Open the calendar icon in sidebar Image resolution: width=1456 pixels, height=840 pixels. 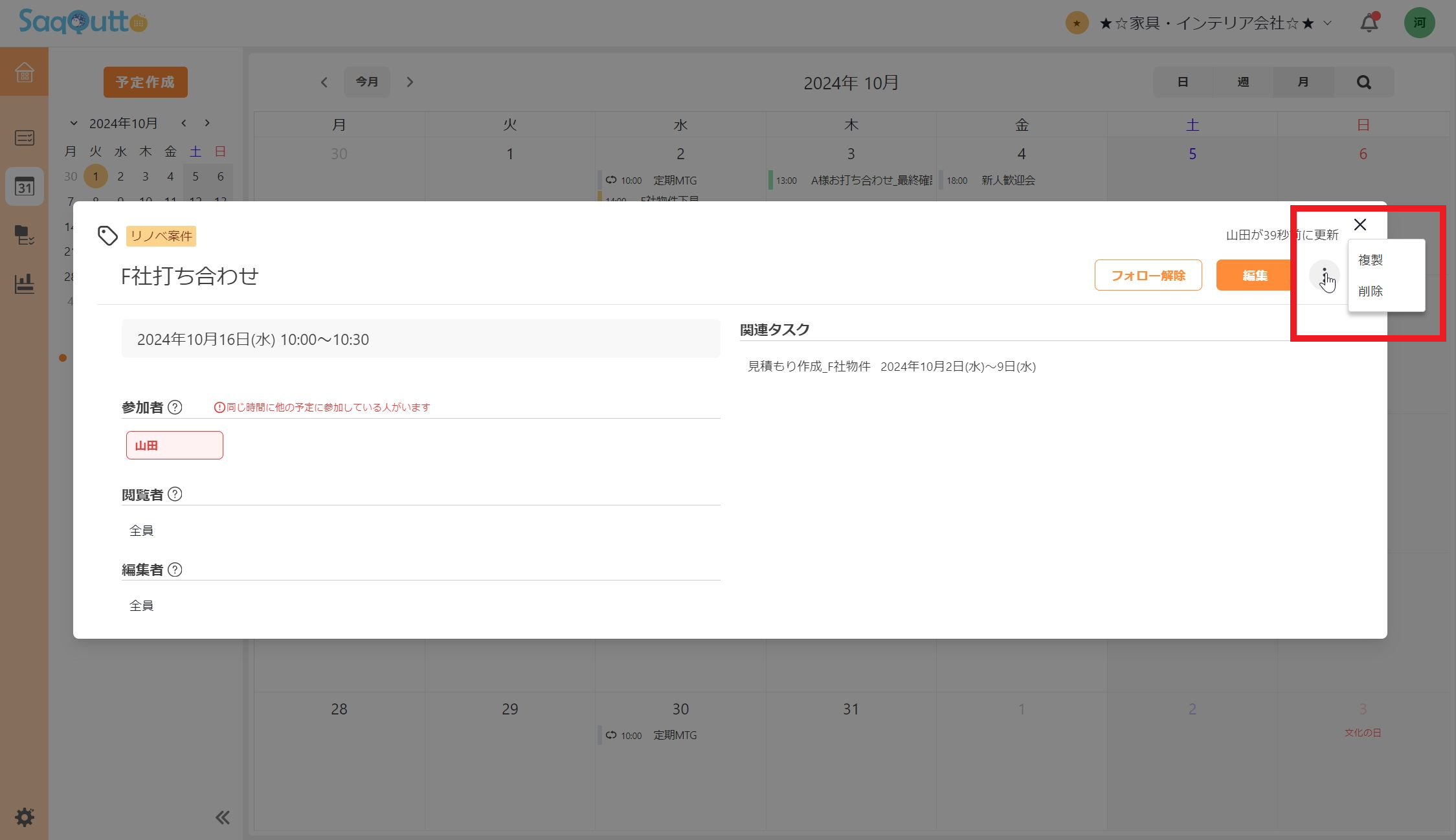pos(25,187)
